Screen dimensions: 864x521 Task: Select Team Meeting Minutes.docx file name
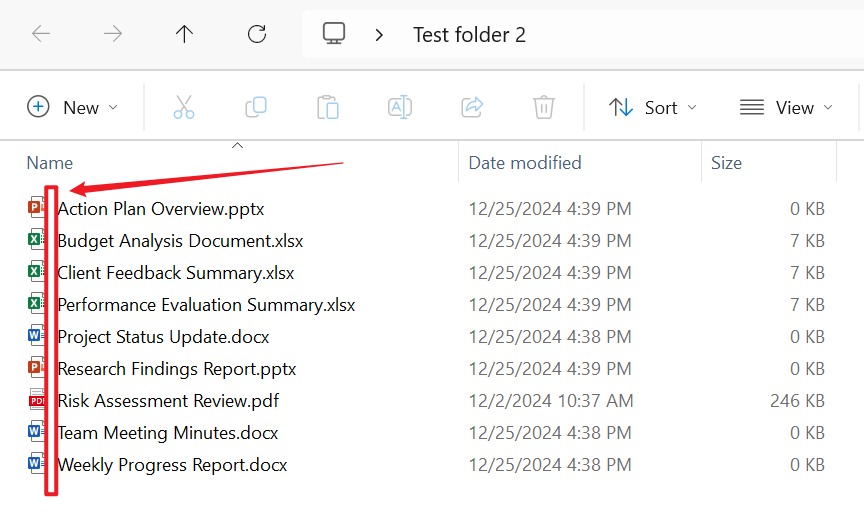pyautogui.click(x=168, y=433)
